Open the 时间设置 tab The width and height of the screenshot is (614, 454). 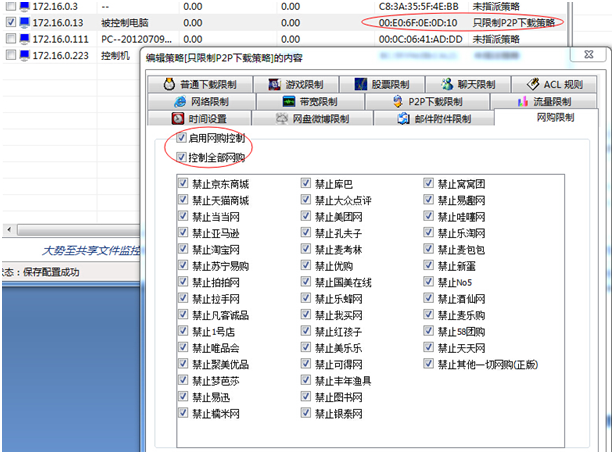(x=199, y=118)
